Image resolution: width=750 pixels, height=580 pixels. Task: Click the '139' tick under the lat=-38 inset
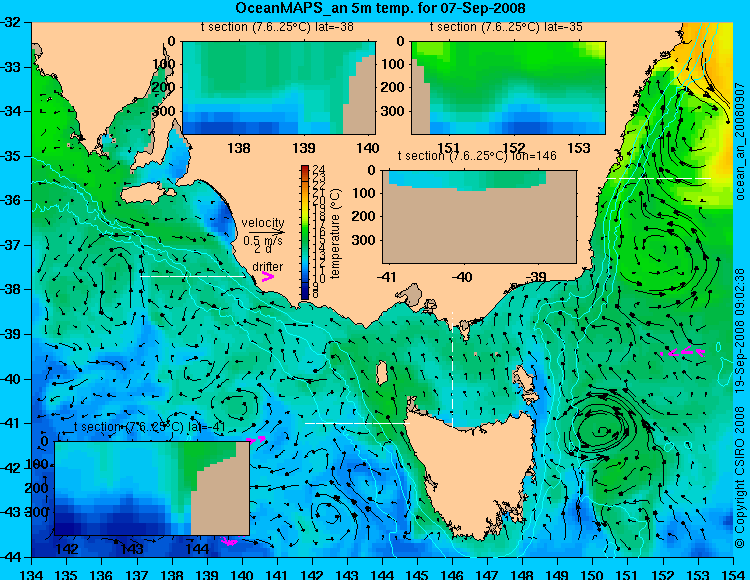[304, 148]
